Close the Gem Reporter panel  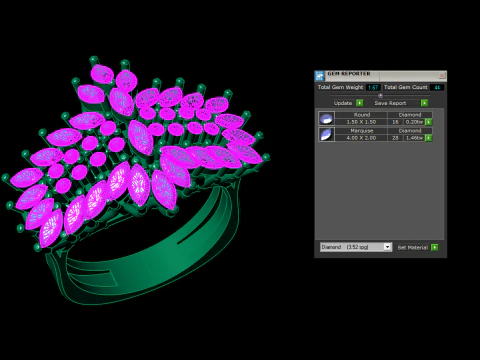[442, 76]
